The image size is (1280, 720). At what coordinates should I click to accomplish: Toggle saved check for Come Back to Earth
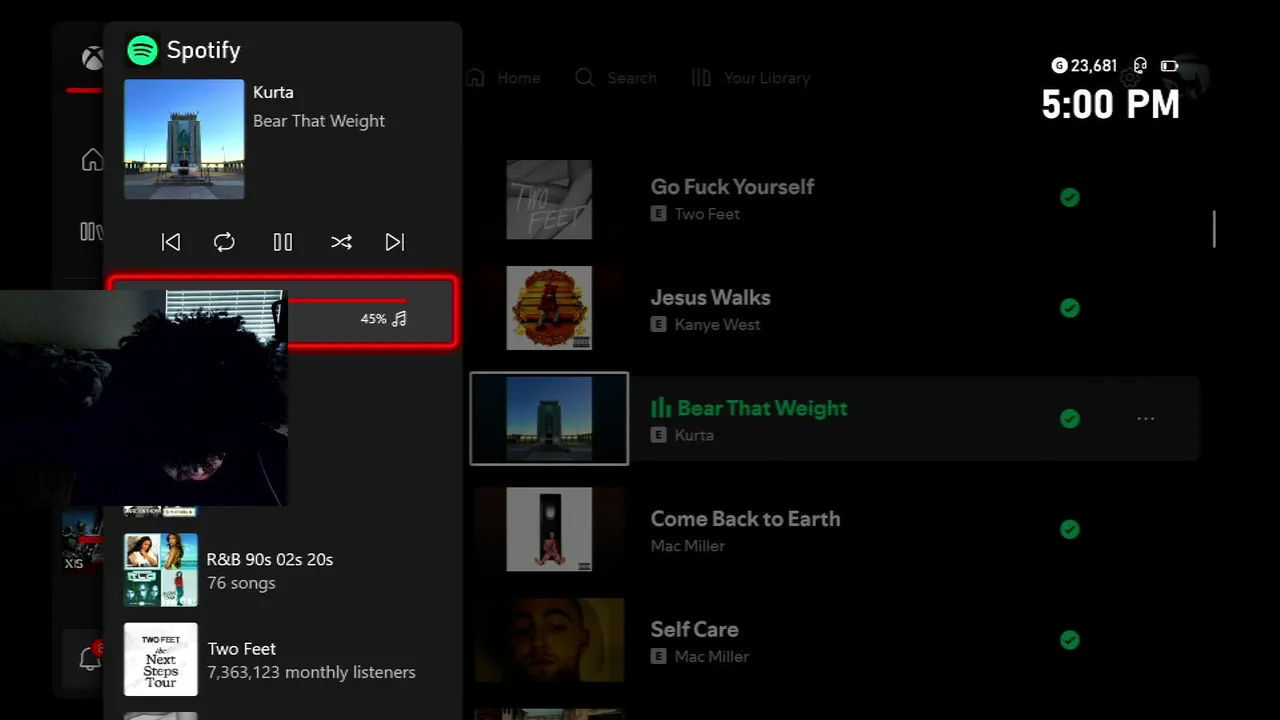click(1070, 529)
